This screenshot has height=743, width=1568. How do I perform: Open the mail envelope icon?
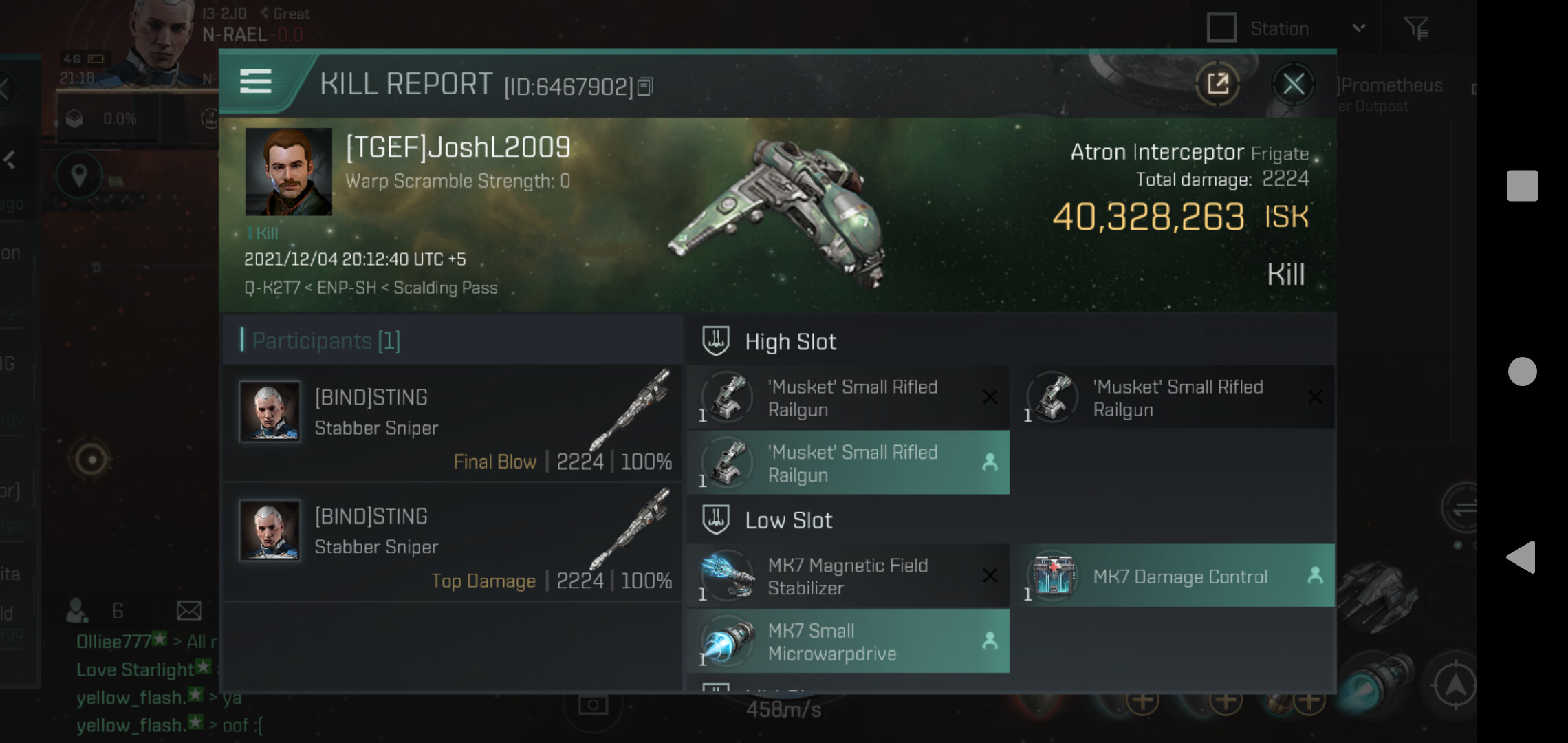[188, 610]
